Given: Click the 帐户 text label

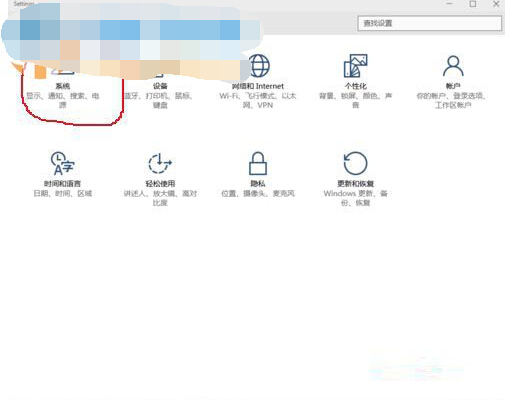Looking at the screenshot, I should click(453, 86).
